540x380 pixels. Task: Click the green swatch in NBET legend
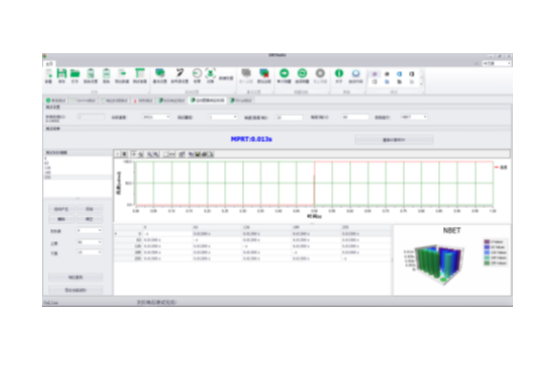(x=487, y=263)
